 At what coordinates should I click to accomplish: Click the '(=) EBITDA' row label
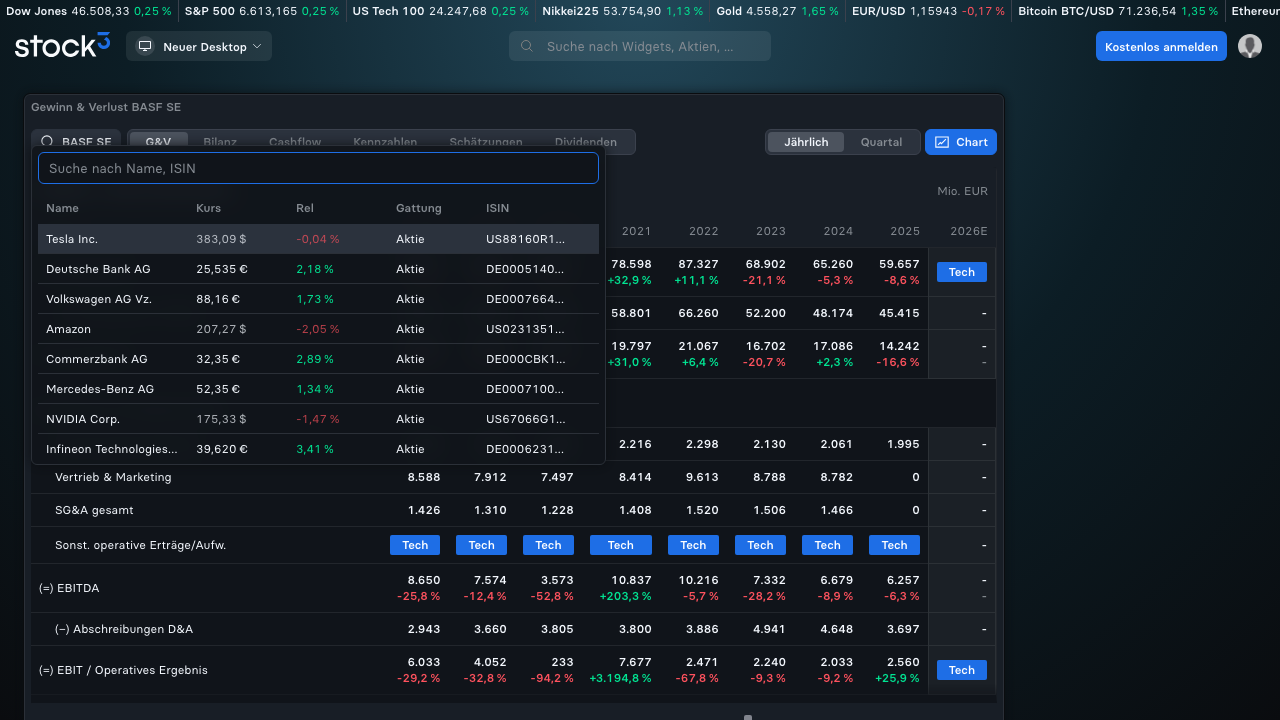[x=70, y=588]
